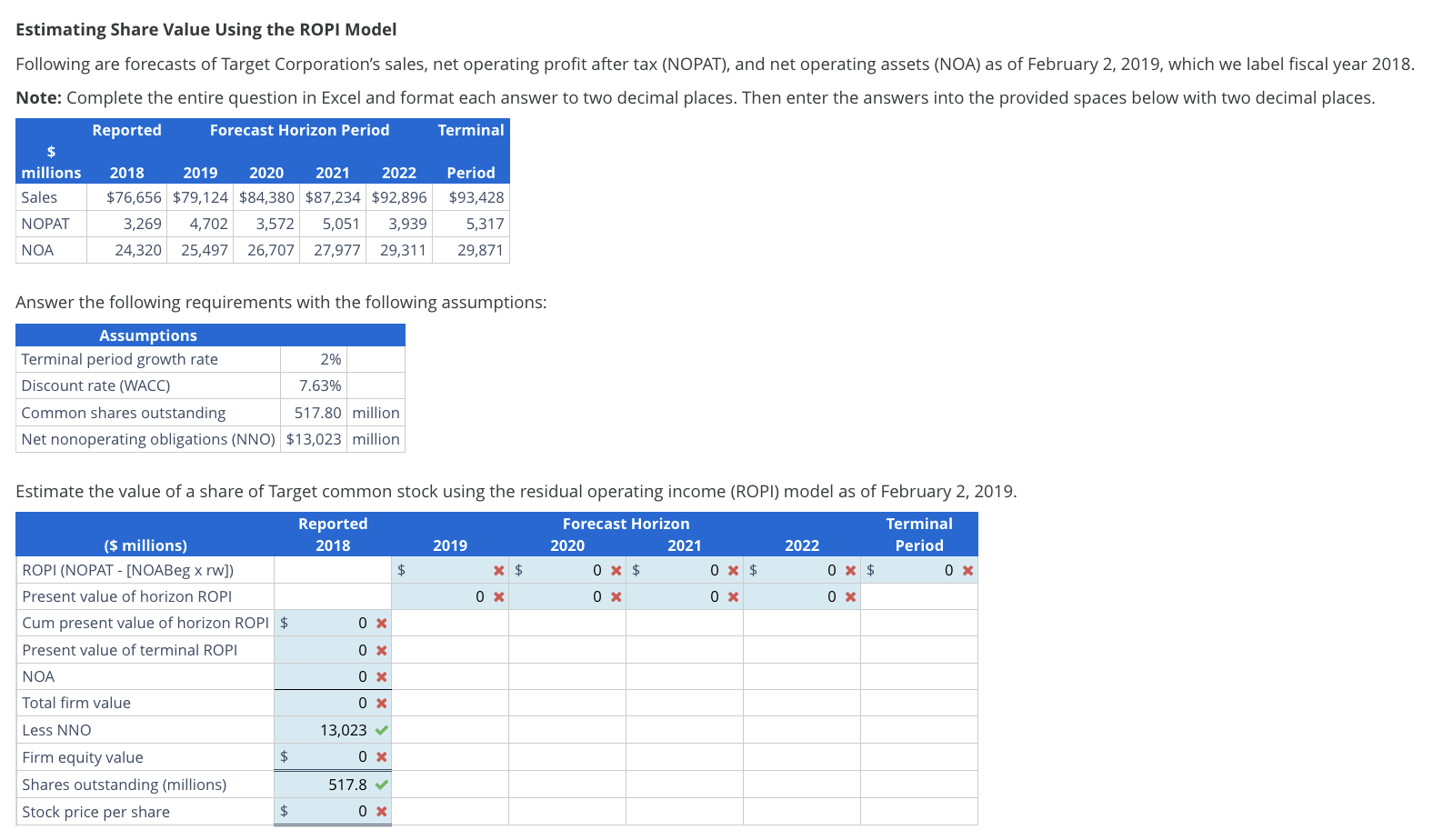Click the Shares outstanding field showing 517.8
Image resolution: width=1433 pixels, height=840 pixels.
(333, 785)
